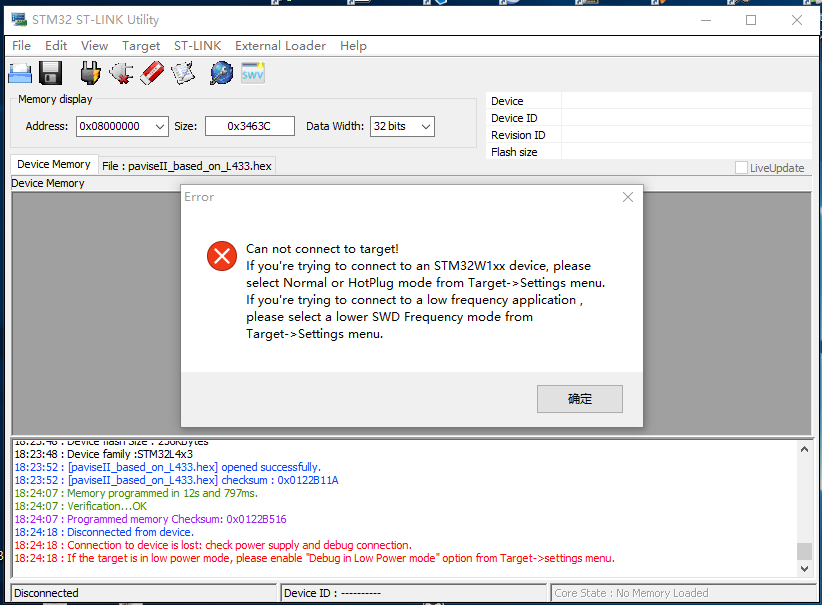Open the File menu

(x=21, y=46)
